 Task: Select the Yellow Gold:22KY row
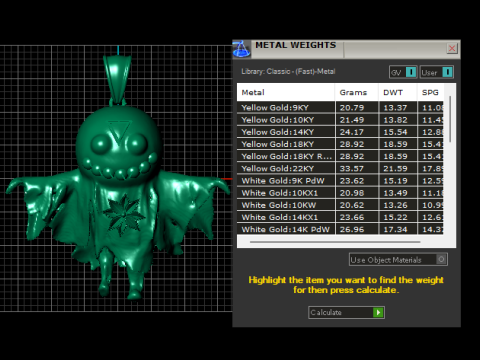tap(340, 168)
